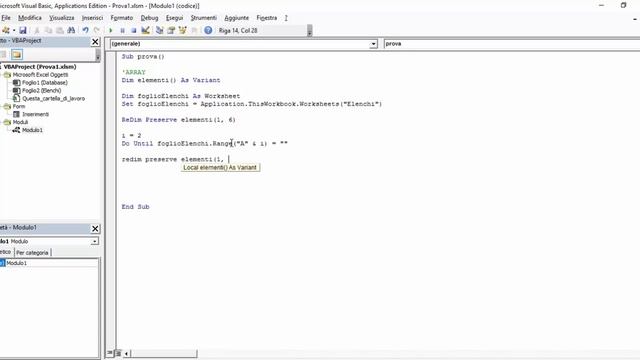The height and width of the screenshot is (360, 640).
Task: Undo the last edit
Action: pos(85,30)
